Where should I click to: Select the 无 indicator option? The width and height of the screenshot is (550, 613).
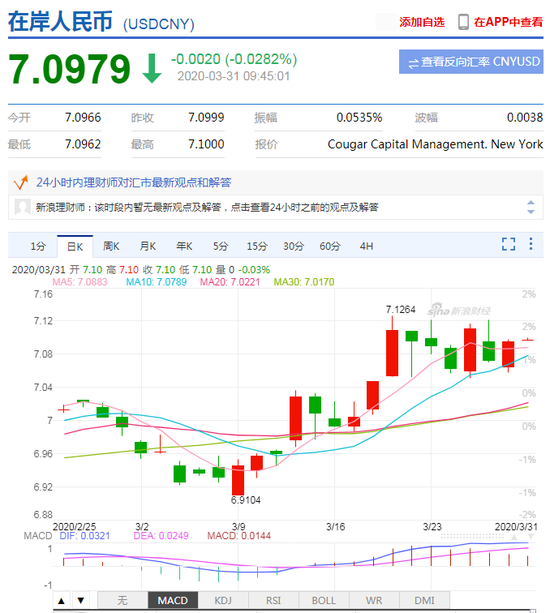[x=122, y=600]
